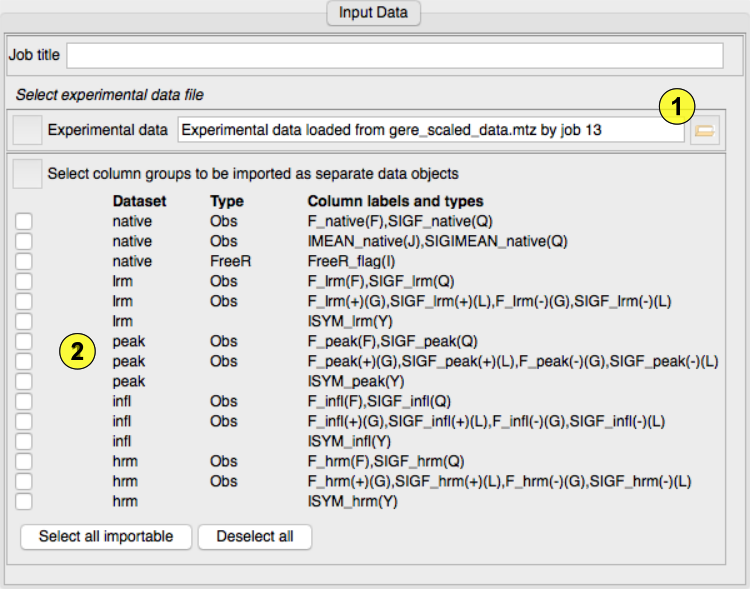Toggle the ISYM_hrm(Y) row checkbox

click(x=24, y=501)
